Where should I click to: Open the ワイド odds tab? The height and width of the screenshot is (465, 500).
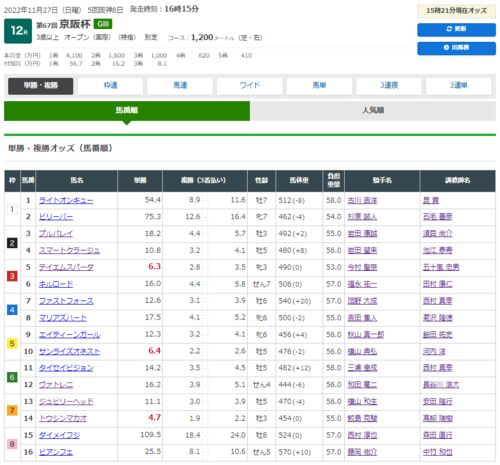point(250,86)
